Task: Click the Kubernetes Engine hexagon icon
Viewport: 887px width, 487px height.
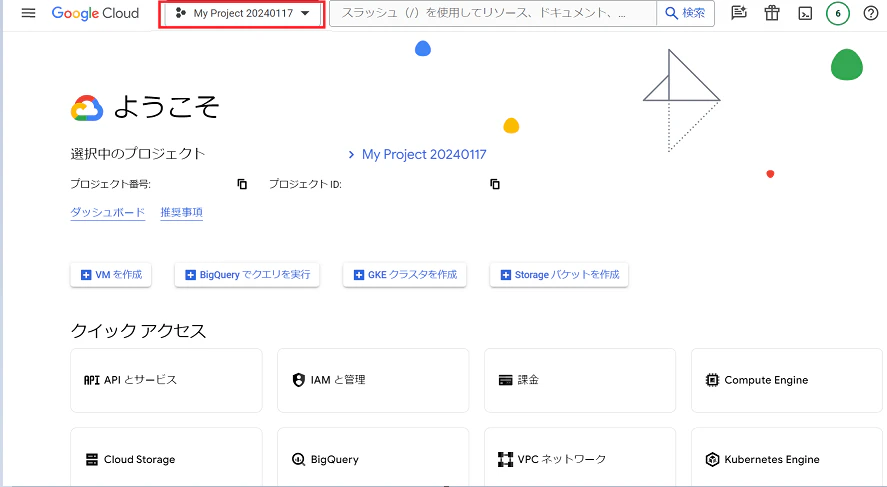Action: tap(712, 459)
